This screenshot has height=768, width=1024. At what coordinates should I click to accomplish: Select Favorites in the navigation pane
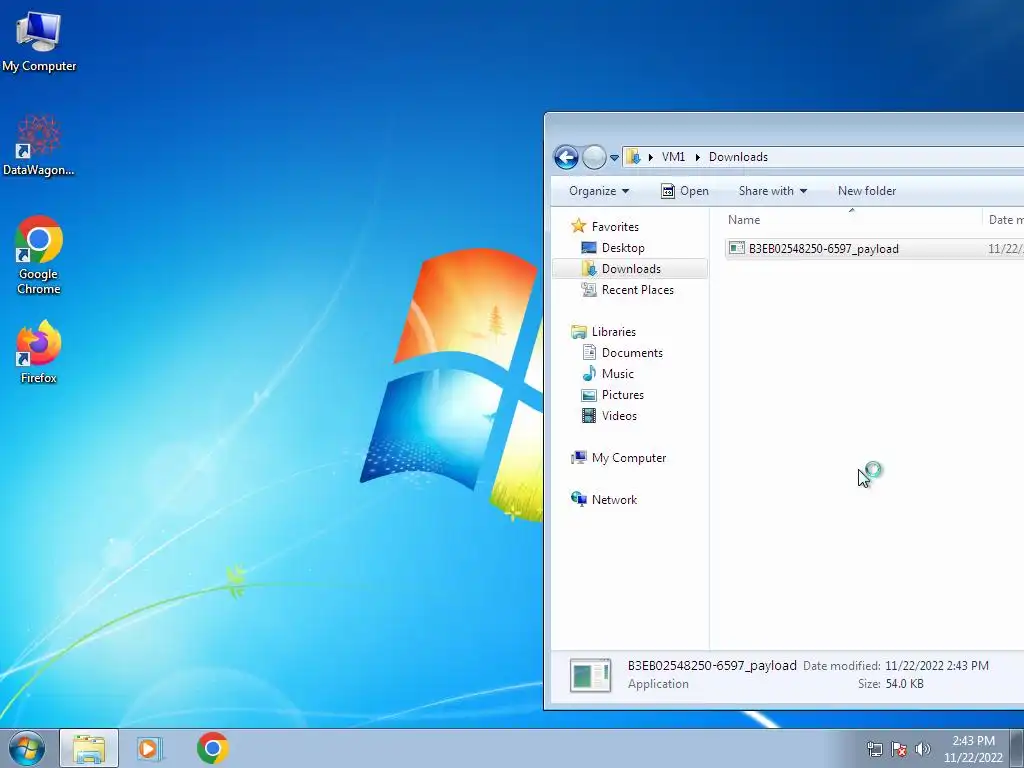(615, 227)
